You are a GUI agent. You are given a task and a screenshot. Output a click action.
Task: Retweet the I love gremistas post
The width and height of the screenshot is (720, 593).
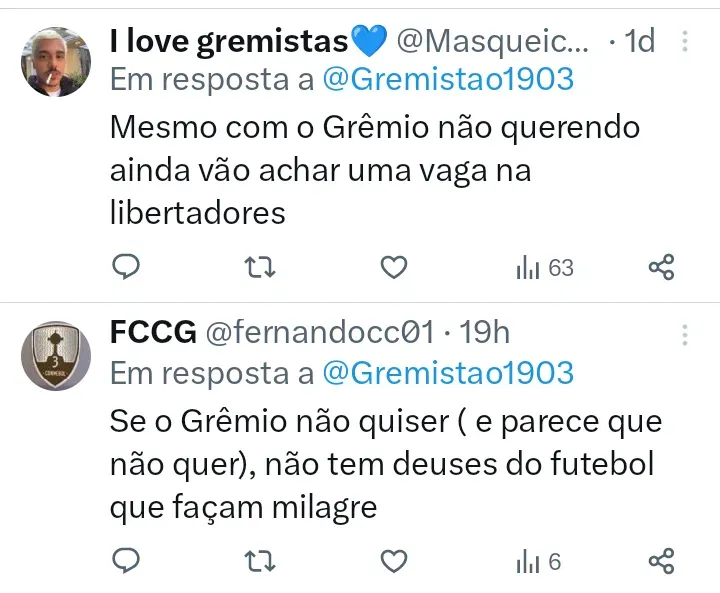260,267
